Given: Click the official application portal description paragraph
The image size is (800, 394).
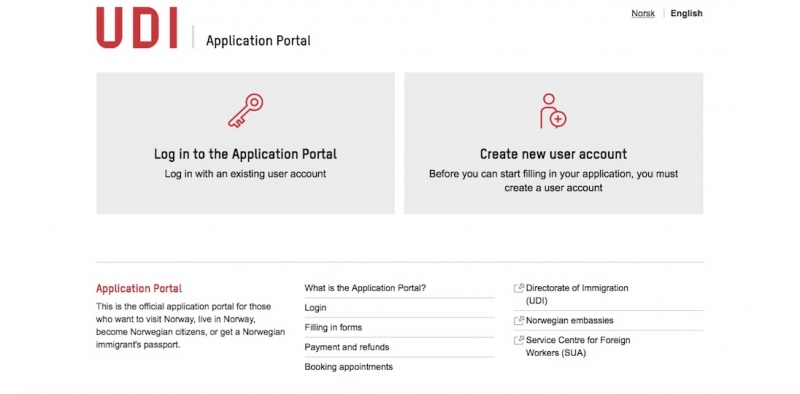Looking at the screenshot, I should coord(190,326).
